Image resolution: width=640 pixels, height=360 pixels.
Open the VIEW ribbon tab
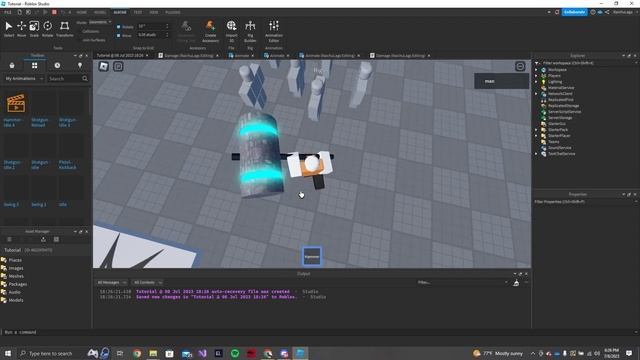click(x=153, y=13)
